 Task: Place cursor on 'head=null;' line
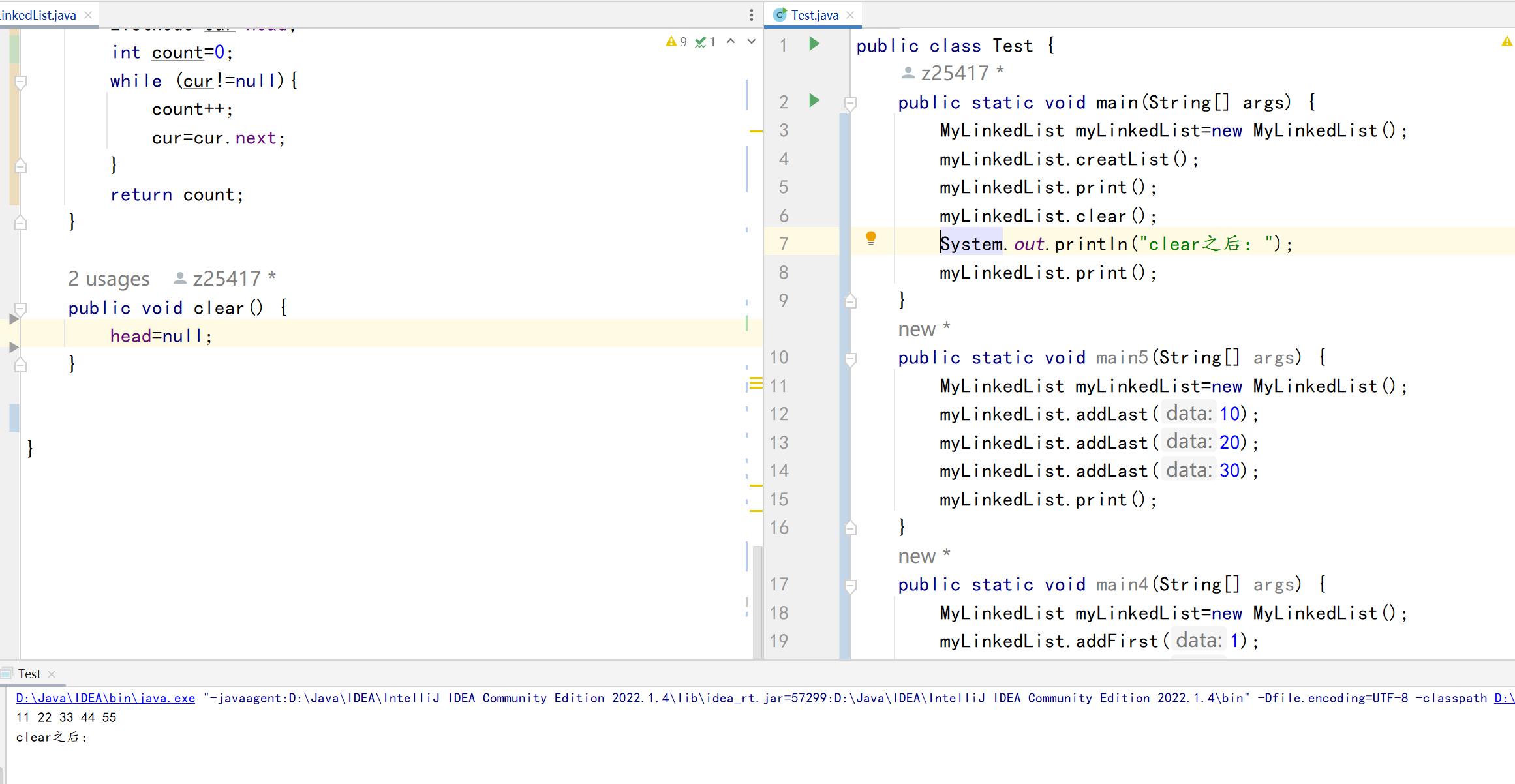click(161, 336)
